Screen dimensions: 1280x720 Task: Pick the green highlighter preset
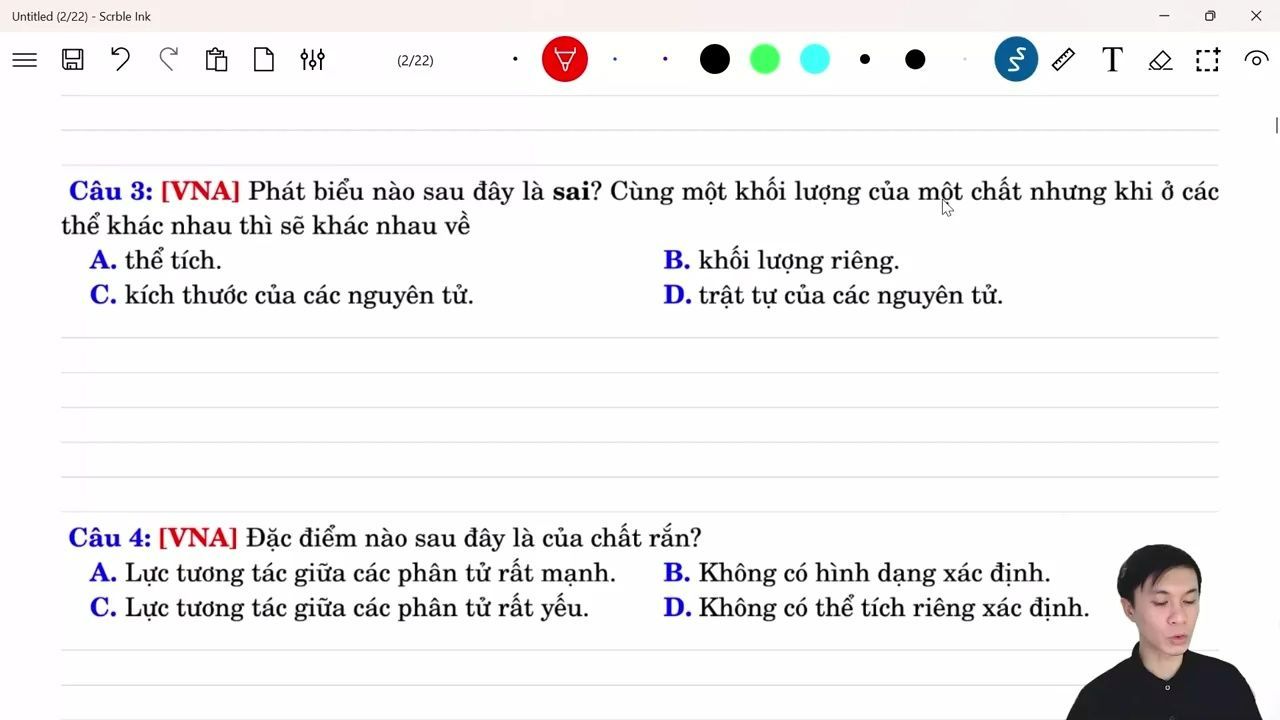(765, 60)
